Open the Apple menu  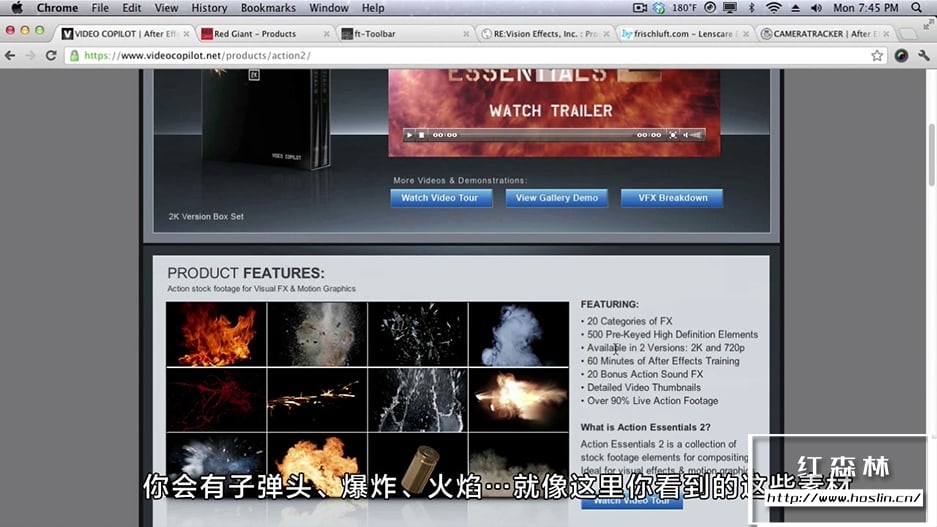click(17, 8)
